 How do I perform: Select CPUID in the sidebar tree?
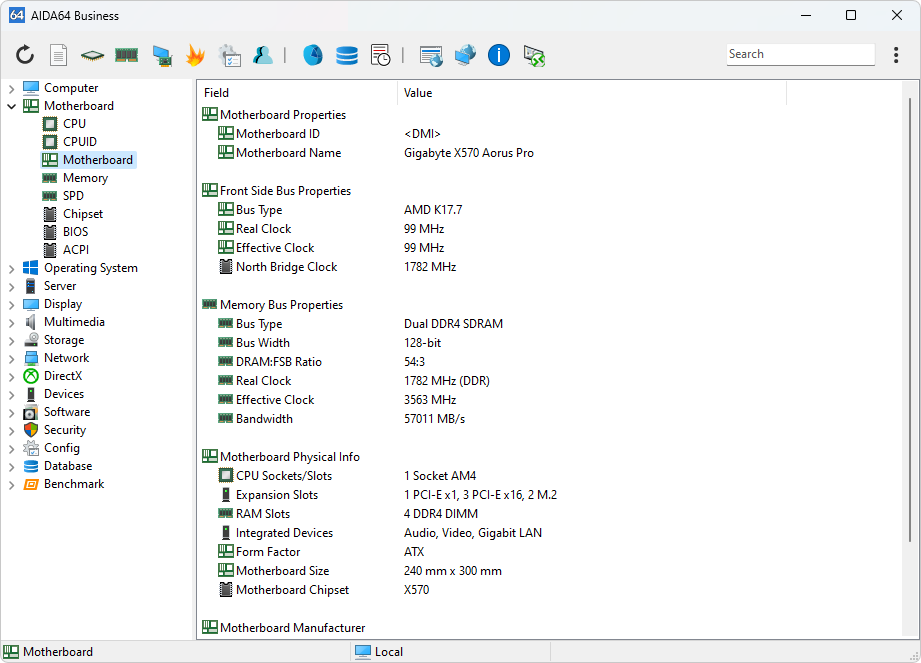(80, 142)
